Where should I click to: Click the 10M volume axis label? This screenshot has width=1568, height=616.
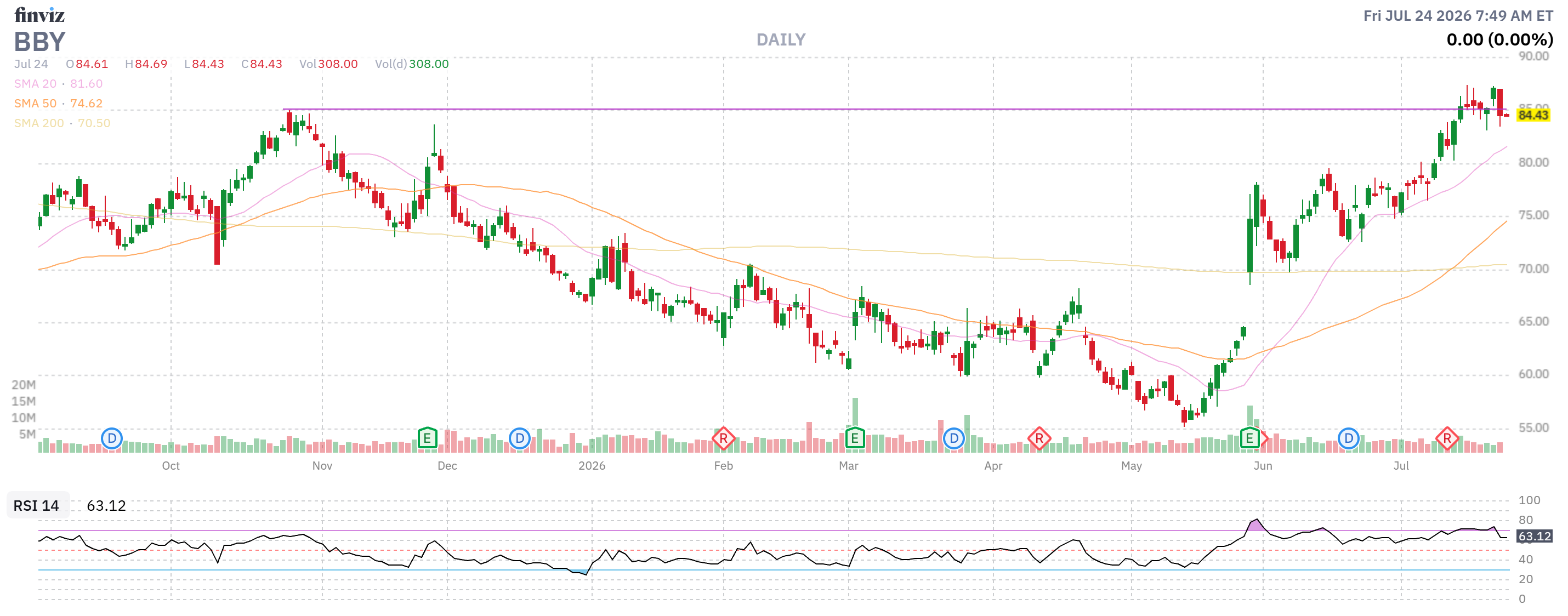tap(24, 418)
